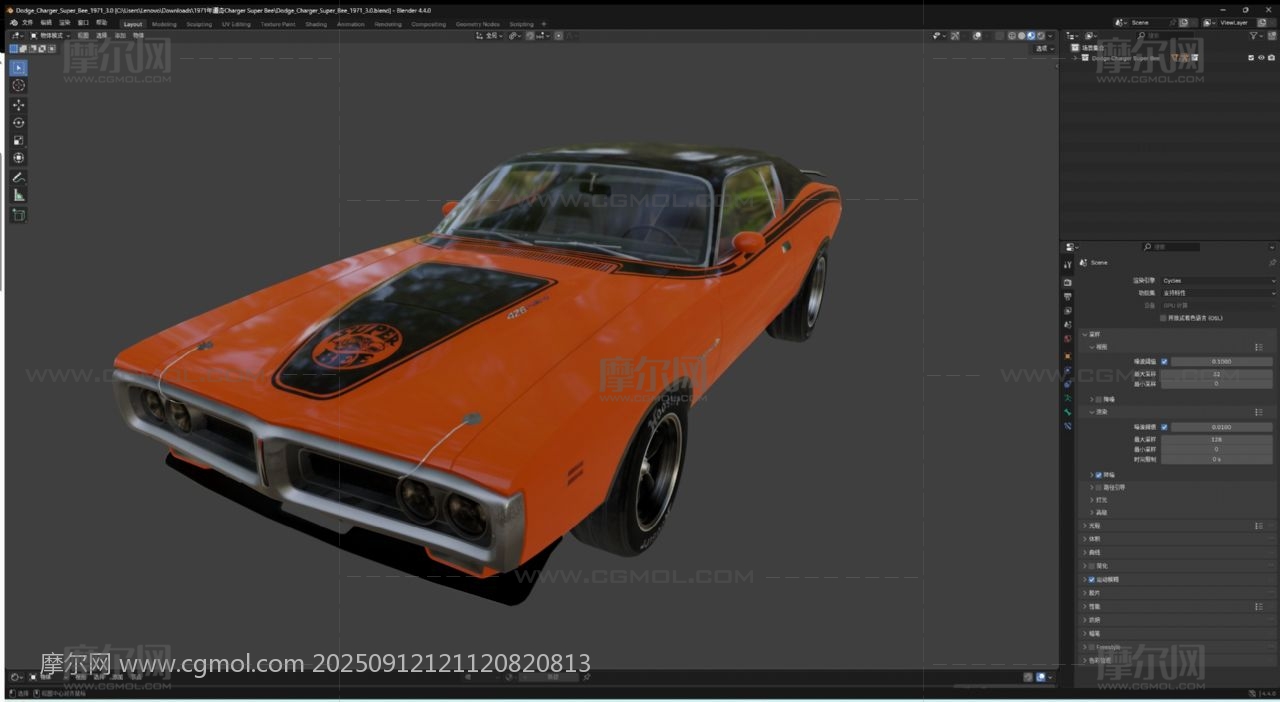Open the render engine Cycles dropdown
The image size is (1280, 702).
pos(1218,281)
